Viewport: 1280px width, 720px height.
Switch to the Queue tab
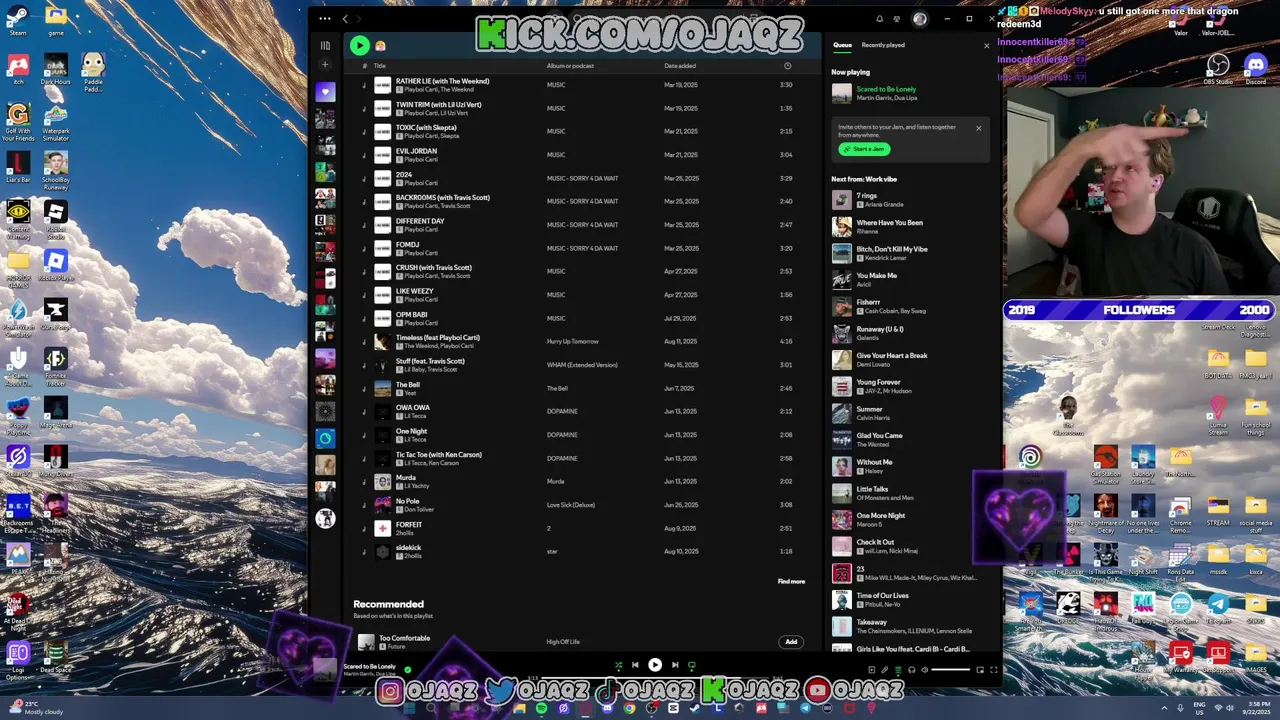[843, 45]
